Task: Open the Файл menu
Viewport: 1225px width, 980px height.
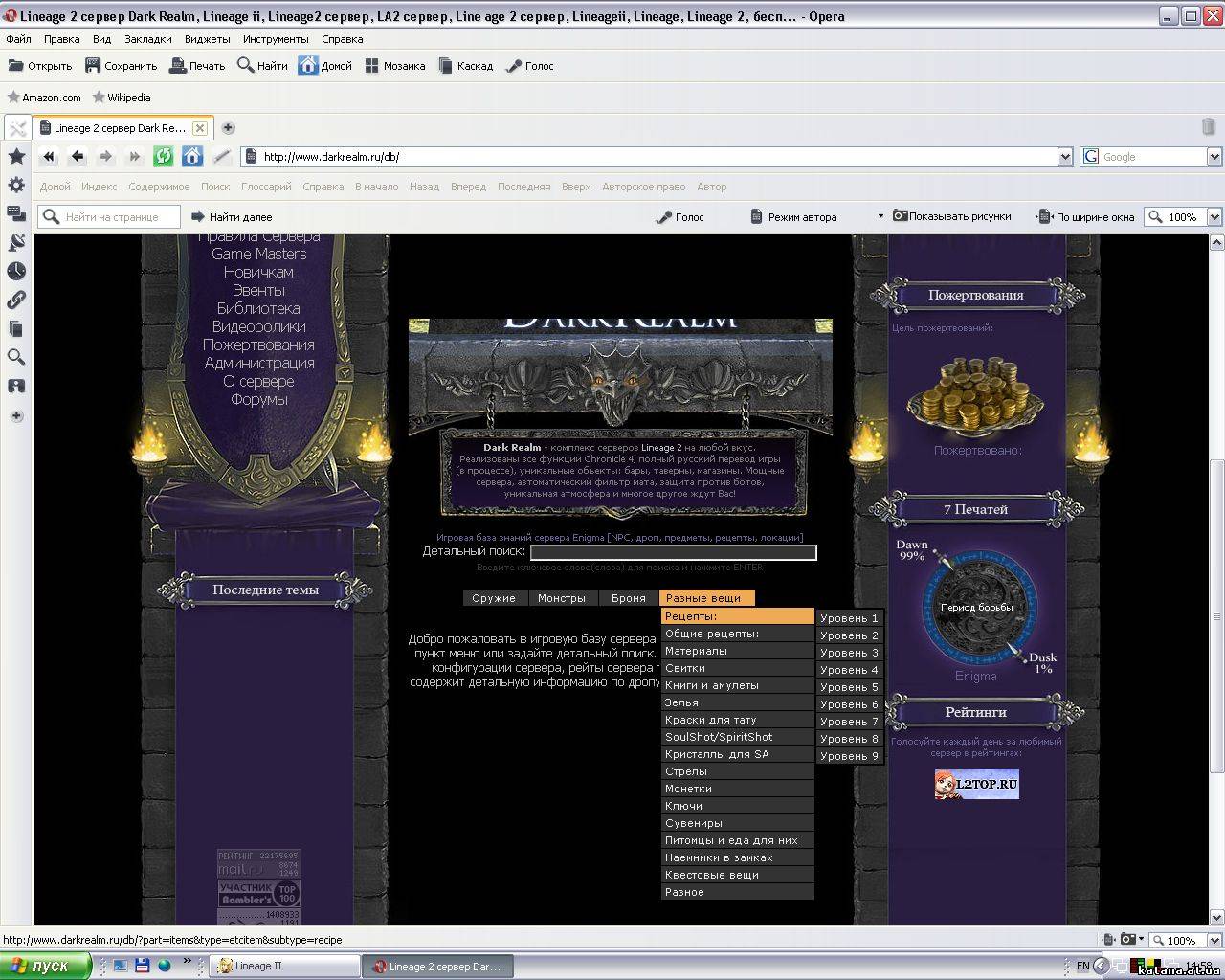Action: (x=18, y=39)
